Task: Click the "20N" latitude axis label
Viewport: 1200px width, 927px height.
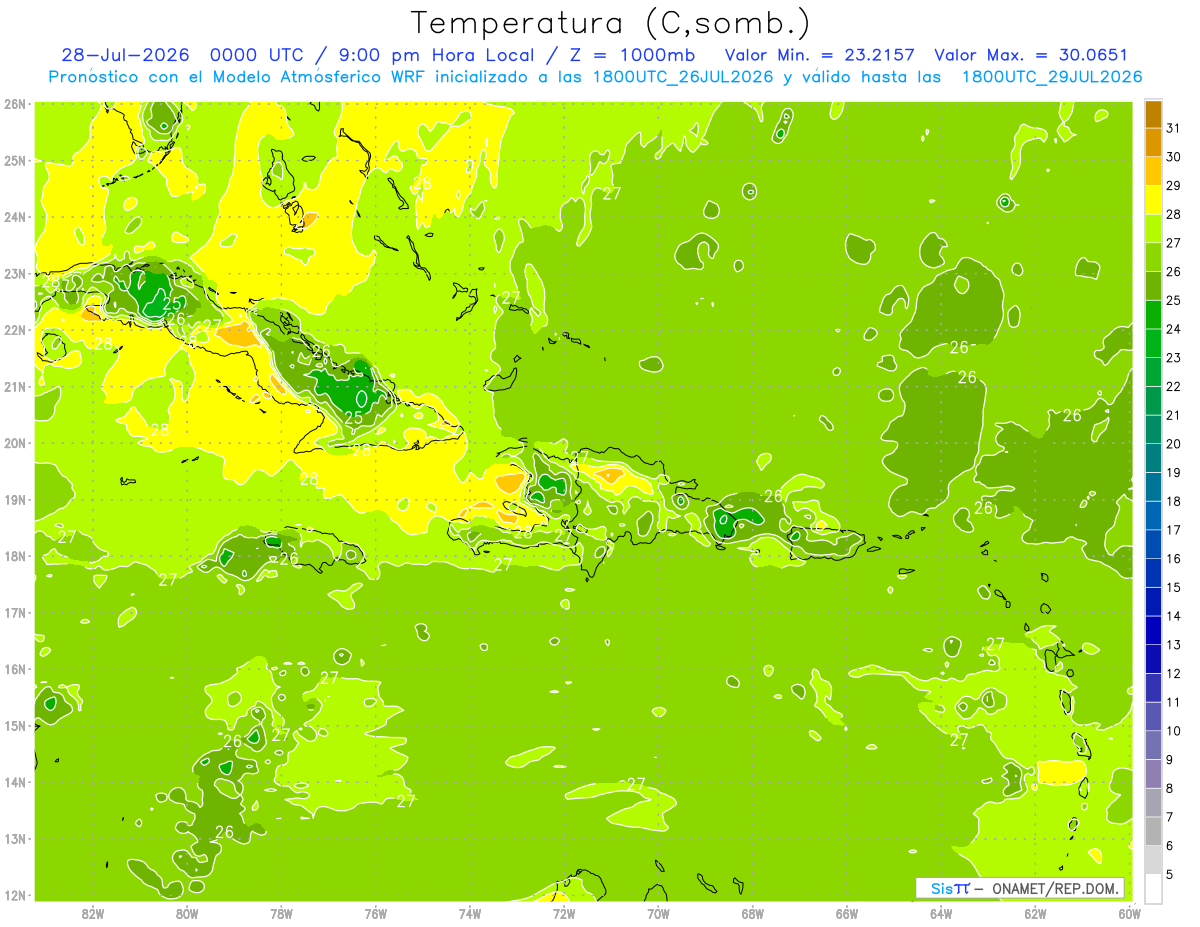Action: pos(14,443)
